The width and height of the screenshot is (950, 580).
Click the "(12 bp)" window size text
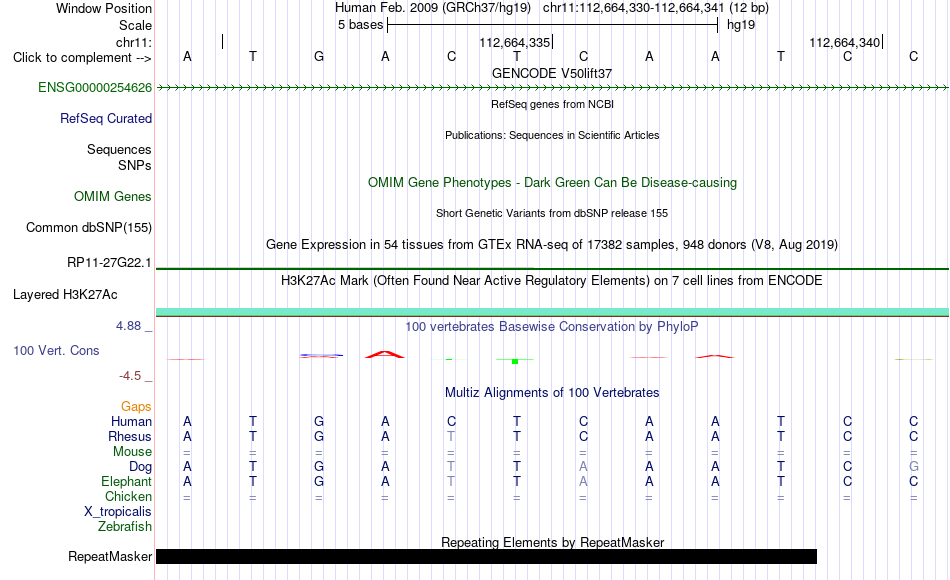(x=749, y=8)
